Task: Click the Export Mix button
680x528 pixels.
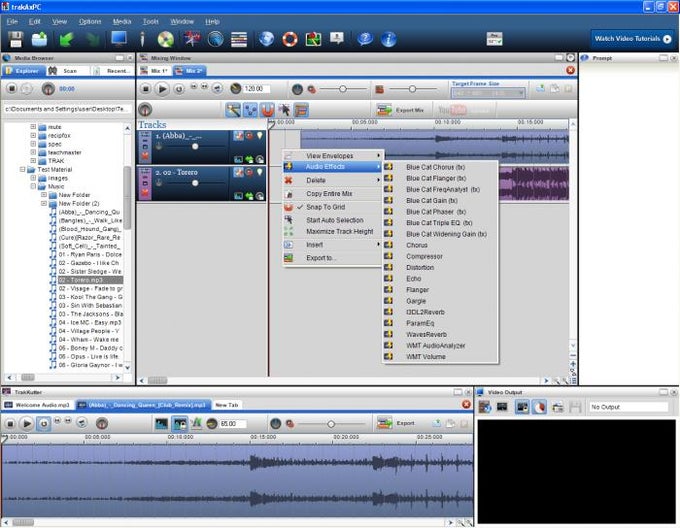Action: point(400,110)
